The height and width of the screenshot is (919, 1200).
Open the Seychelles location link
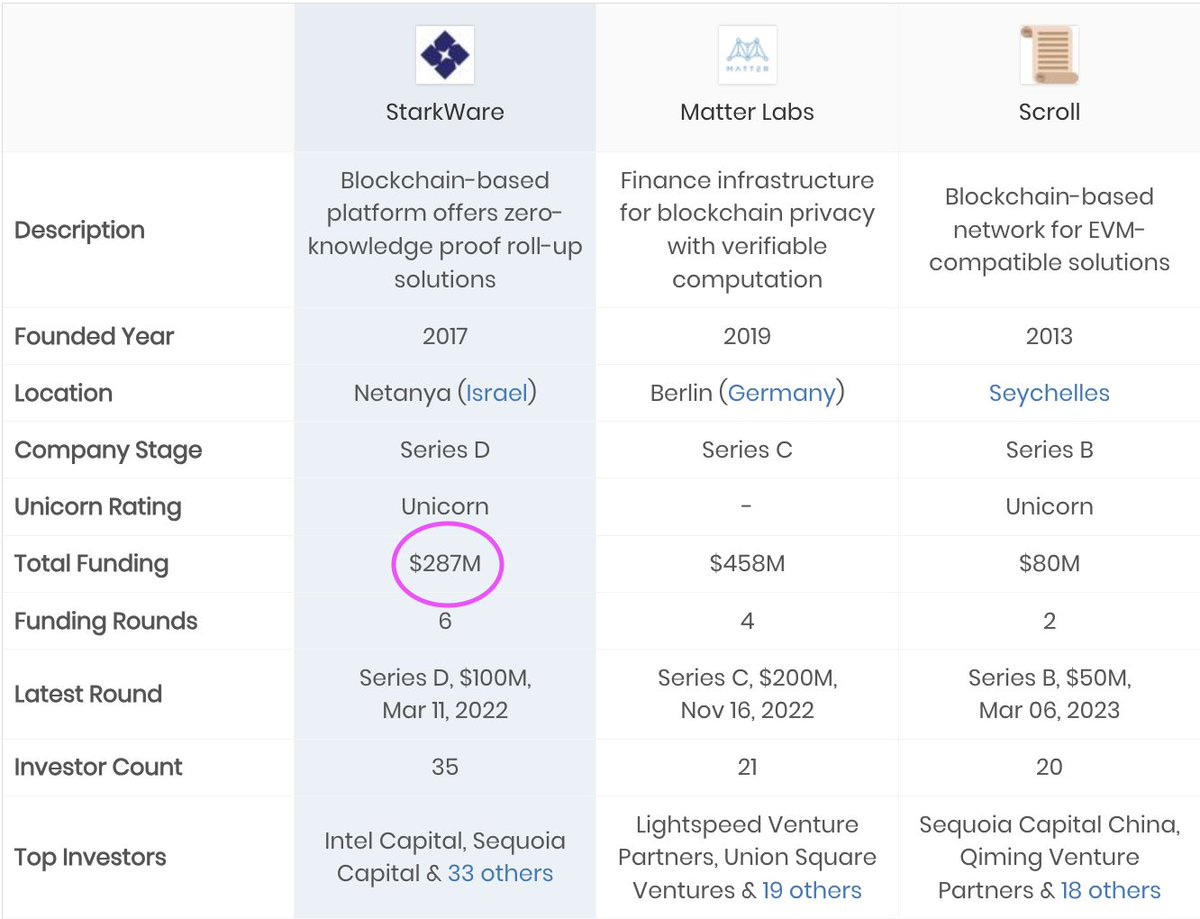(1049, 393)
